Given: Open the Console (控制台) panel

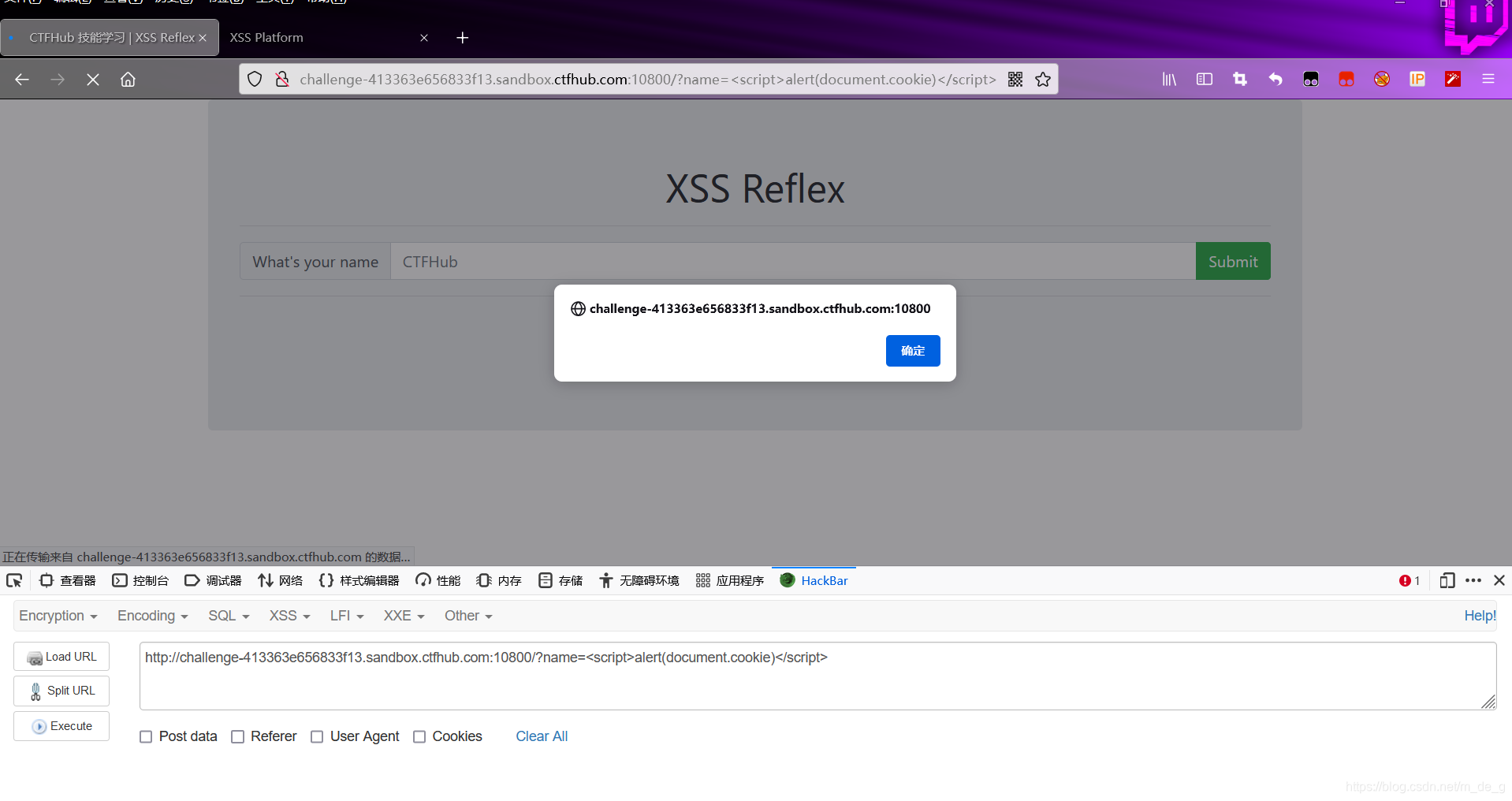Looking at the screenshot, I should [140, 581].
